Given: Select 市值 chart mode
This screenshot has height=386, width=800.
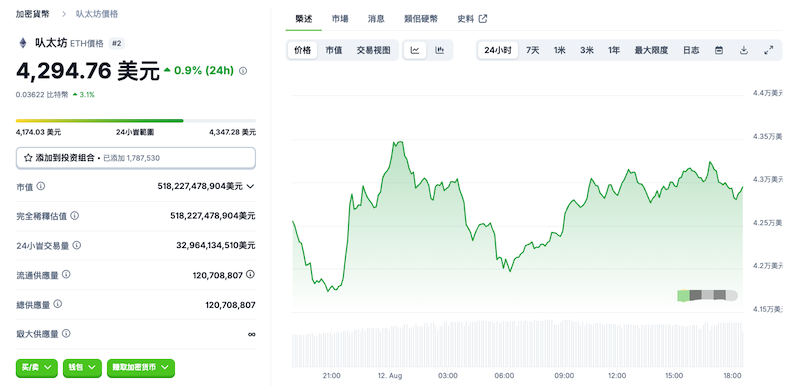Looking at the screenshot, I should pos(334,50).
